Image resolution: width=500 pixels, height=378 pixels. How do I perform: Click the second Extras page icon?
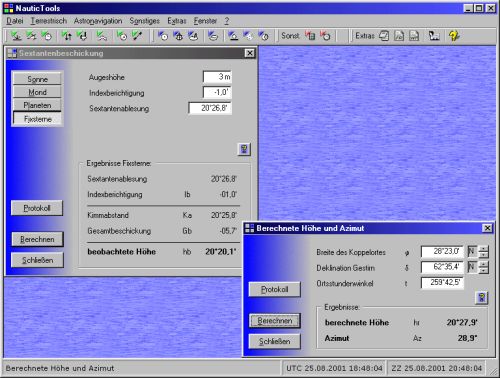pos(399,36)
